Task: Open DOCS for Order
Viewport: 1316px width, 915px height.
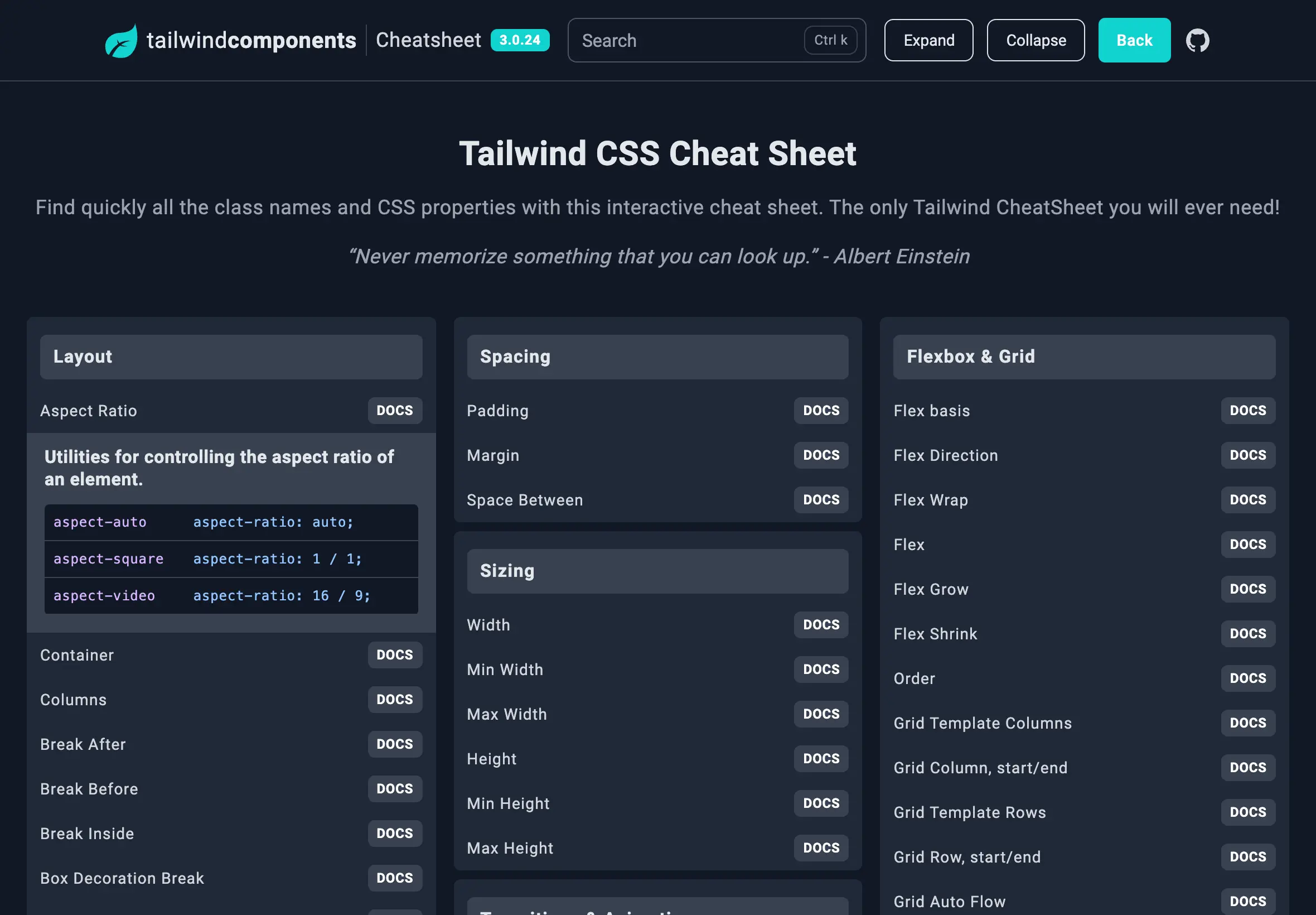Action: click(x=1248, y=679)
